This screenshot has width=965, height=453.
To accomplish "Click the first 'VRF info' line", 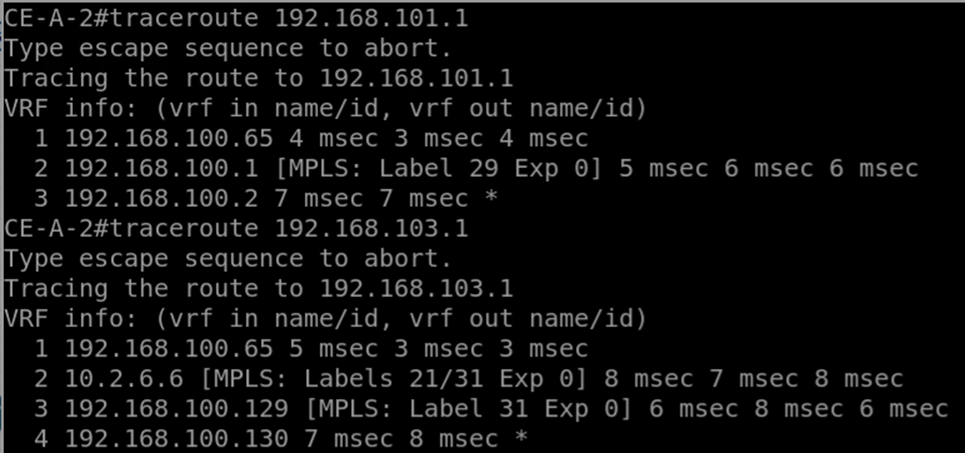I will tap(326, 109).
